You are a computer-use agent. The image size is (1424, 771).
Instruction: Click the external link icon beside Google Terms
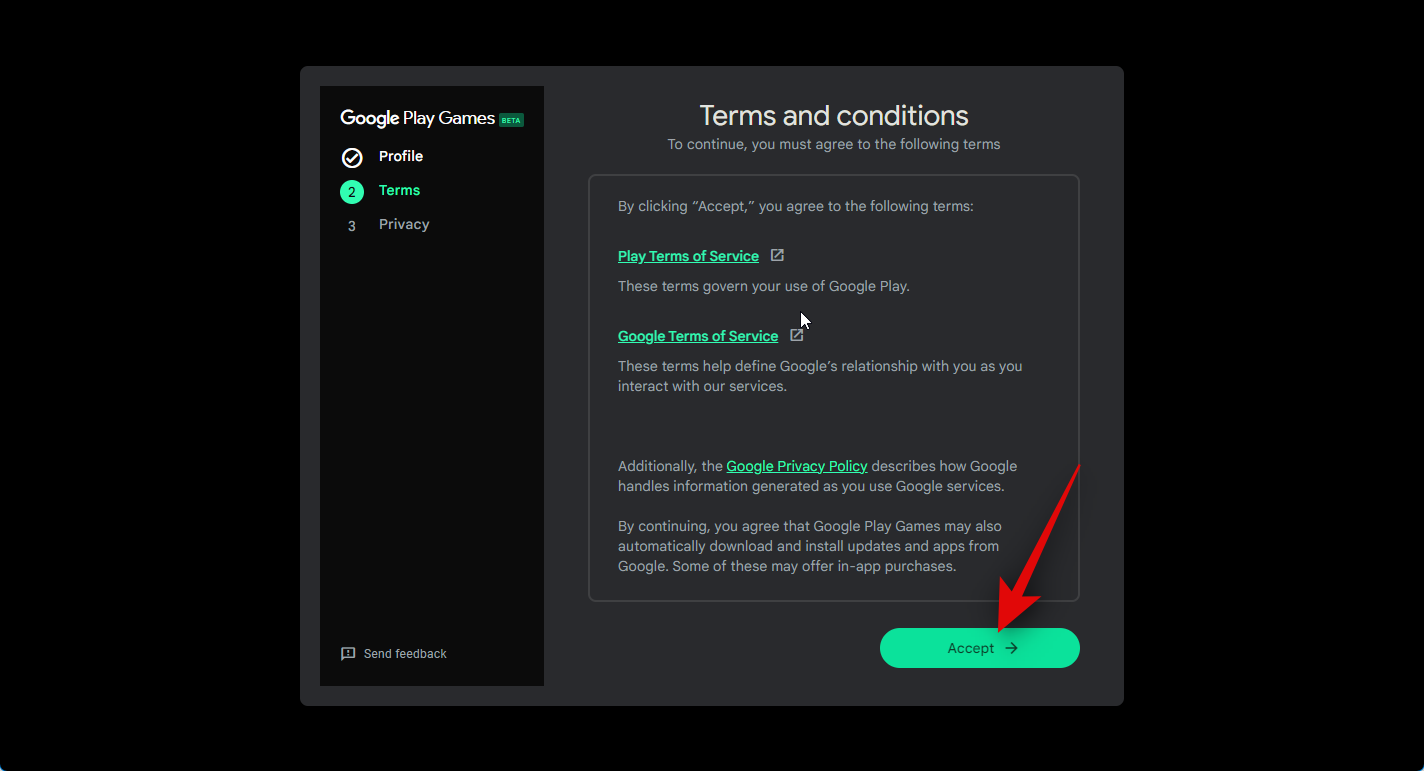(797, 335)
